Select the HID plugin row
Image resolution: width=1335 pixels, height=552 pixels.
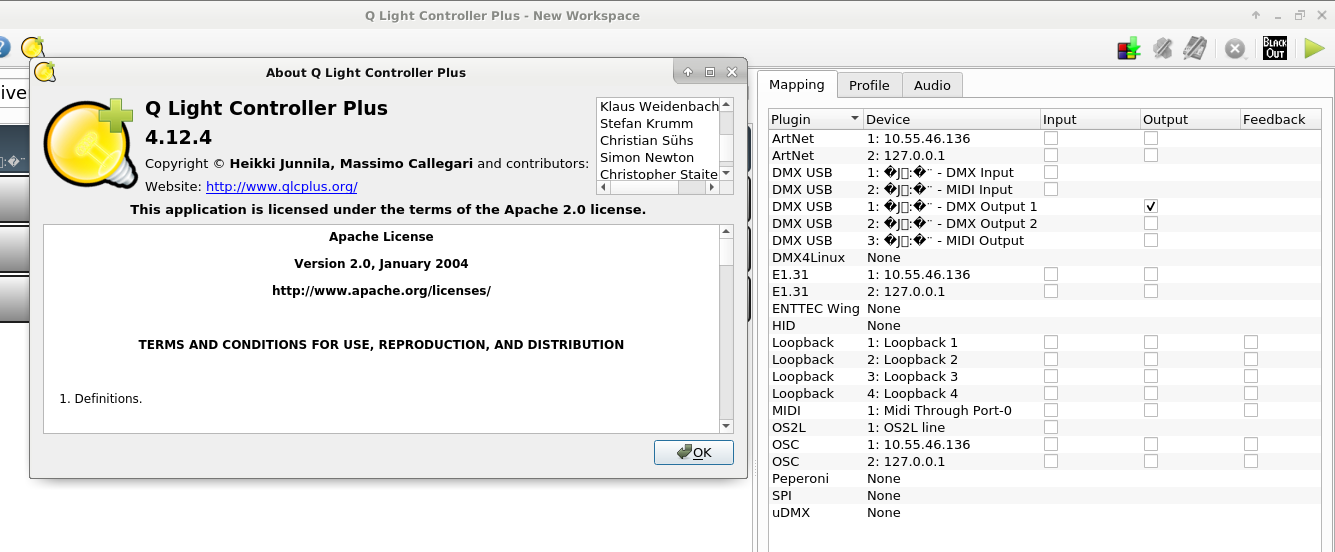pos(1045,325)
